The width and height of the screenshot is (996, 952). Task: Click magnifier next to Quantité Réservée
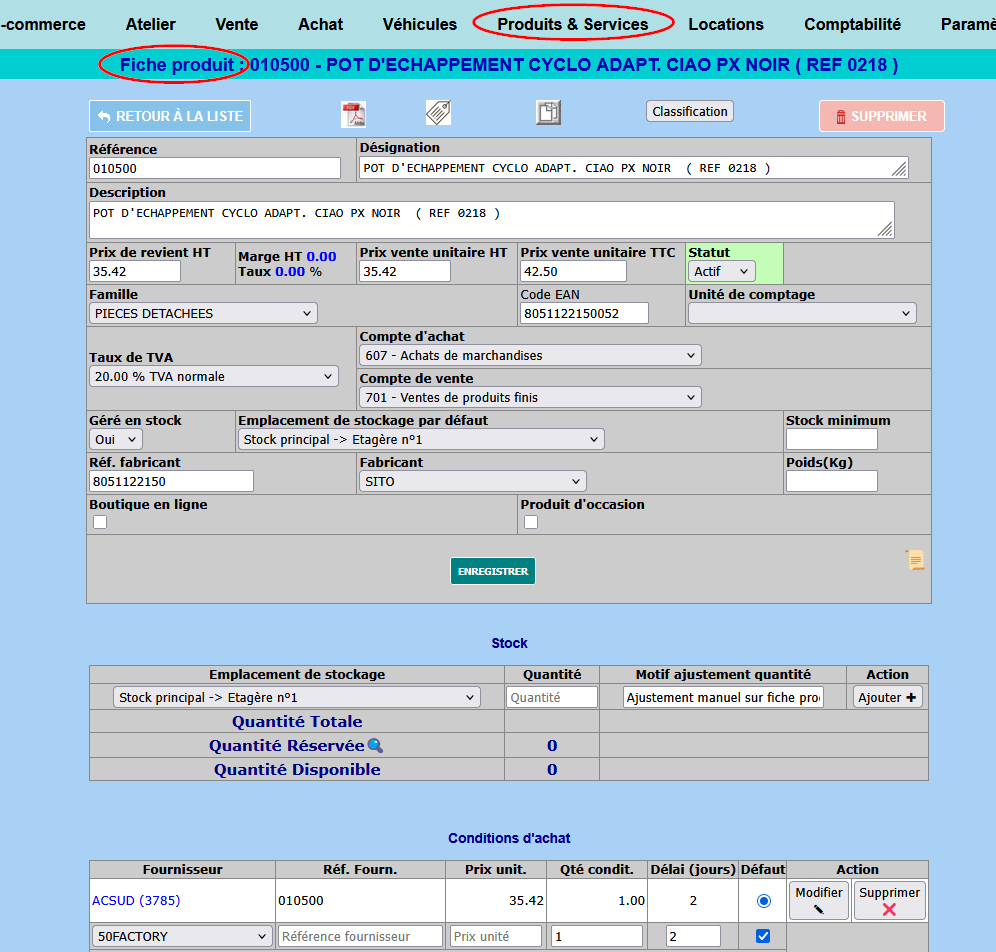[375, 745]
